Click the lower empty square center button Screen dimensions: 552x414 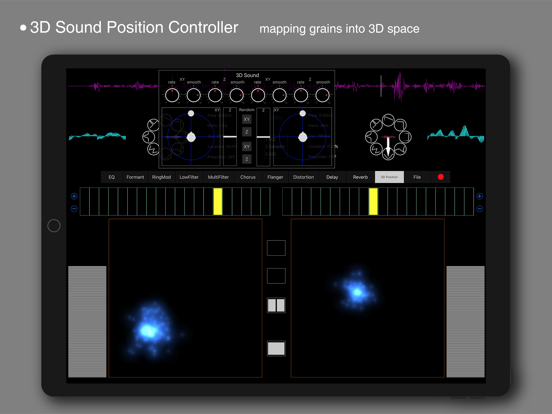pyautogui.click(x=276, y=276)
